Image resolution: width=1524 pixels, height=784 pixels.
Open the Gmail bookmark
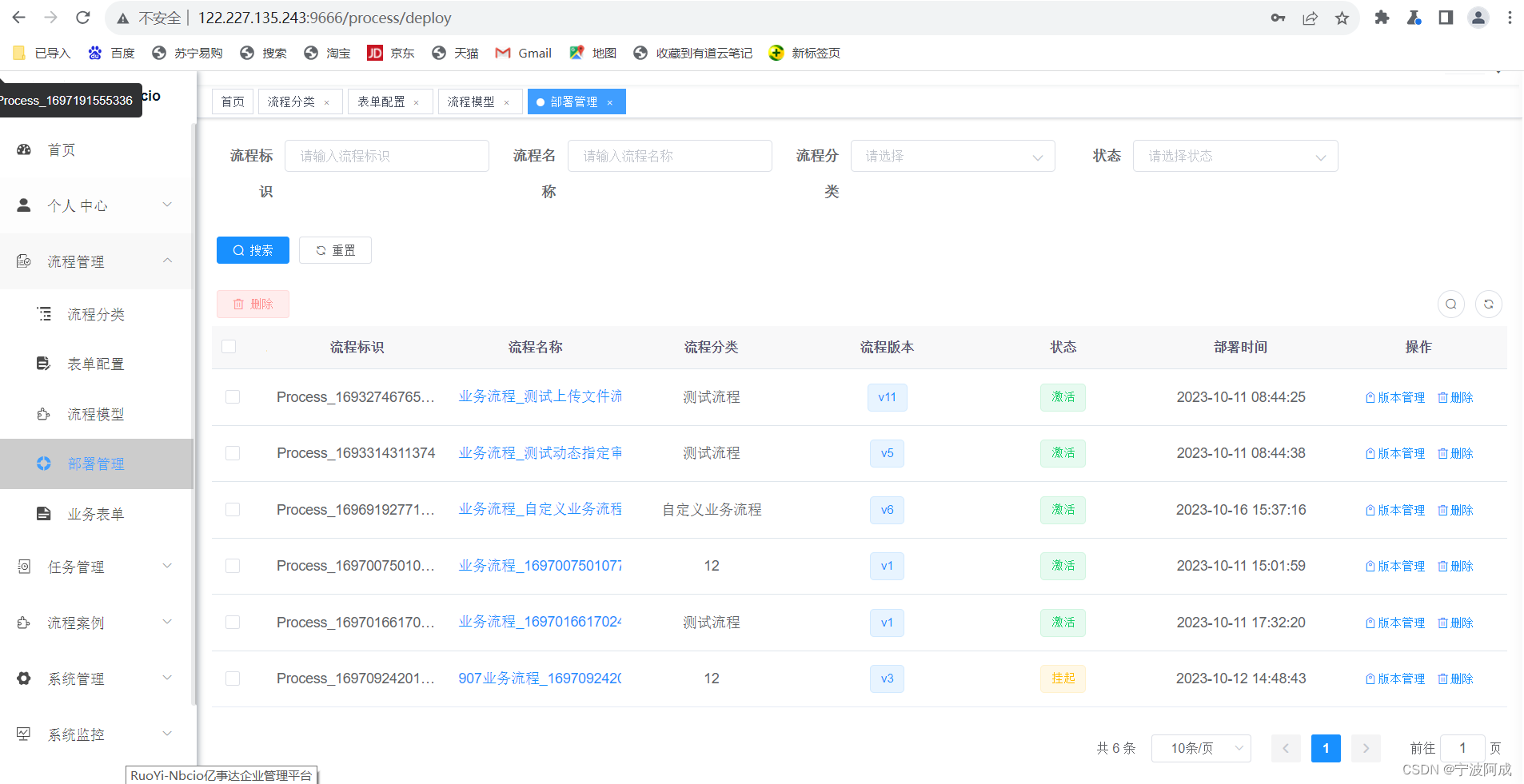click(x=524, y=53)
